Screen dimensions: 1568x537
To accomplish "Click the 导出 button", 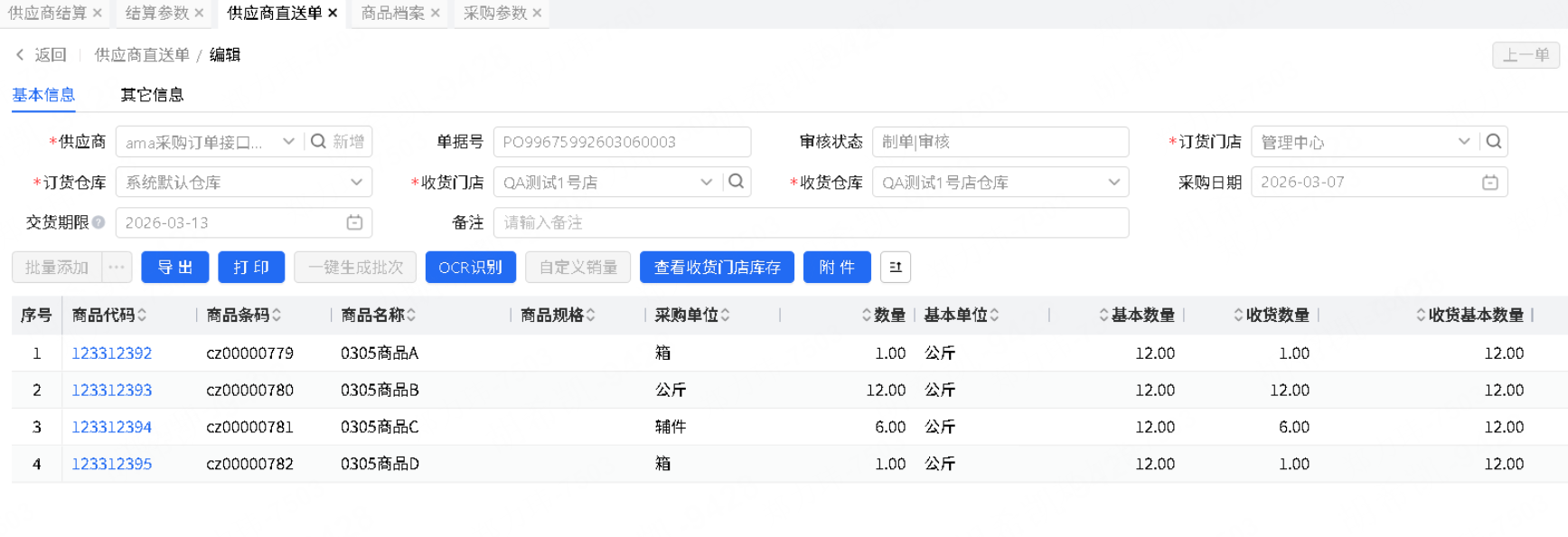I will click(x=175, y=268).
